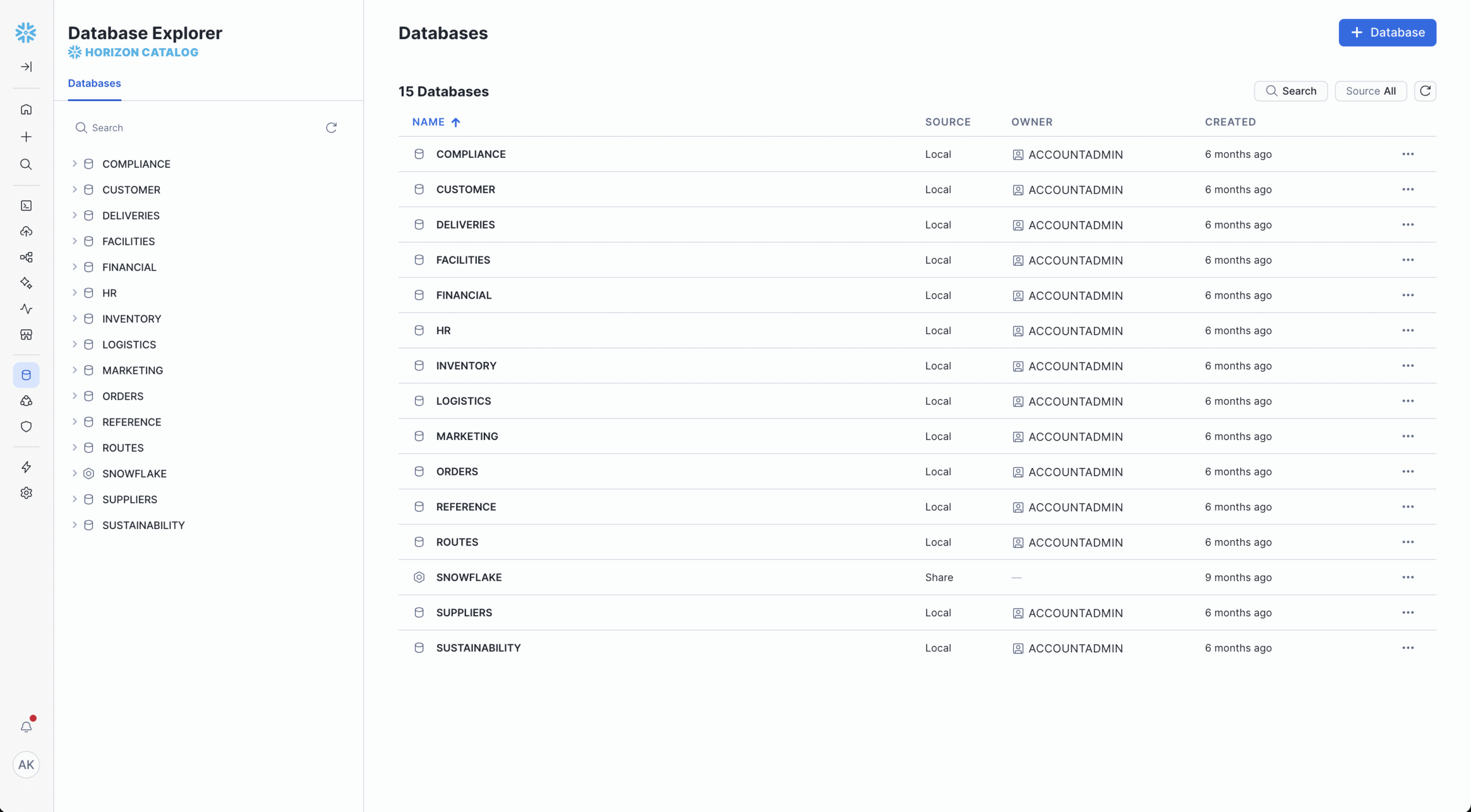
Task: Select SUSTAINABILITY in the explorer tree
Action: pos(144,525)
